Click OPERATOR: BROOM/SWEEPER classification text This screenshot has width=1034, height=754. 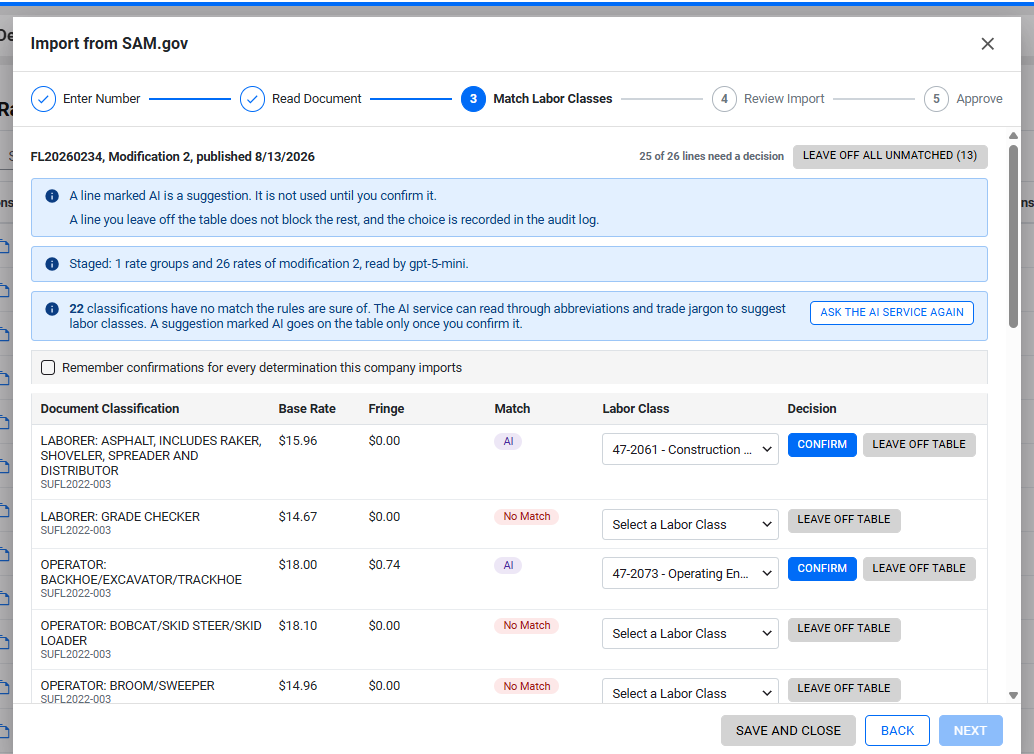[x=127, y=685]
